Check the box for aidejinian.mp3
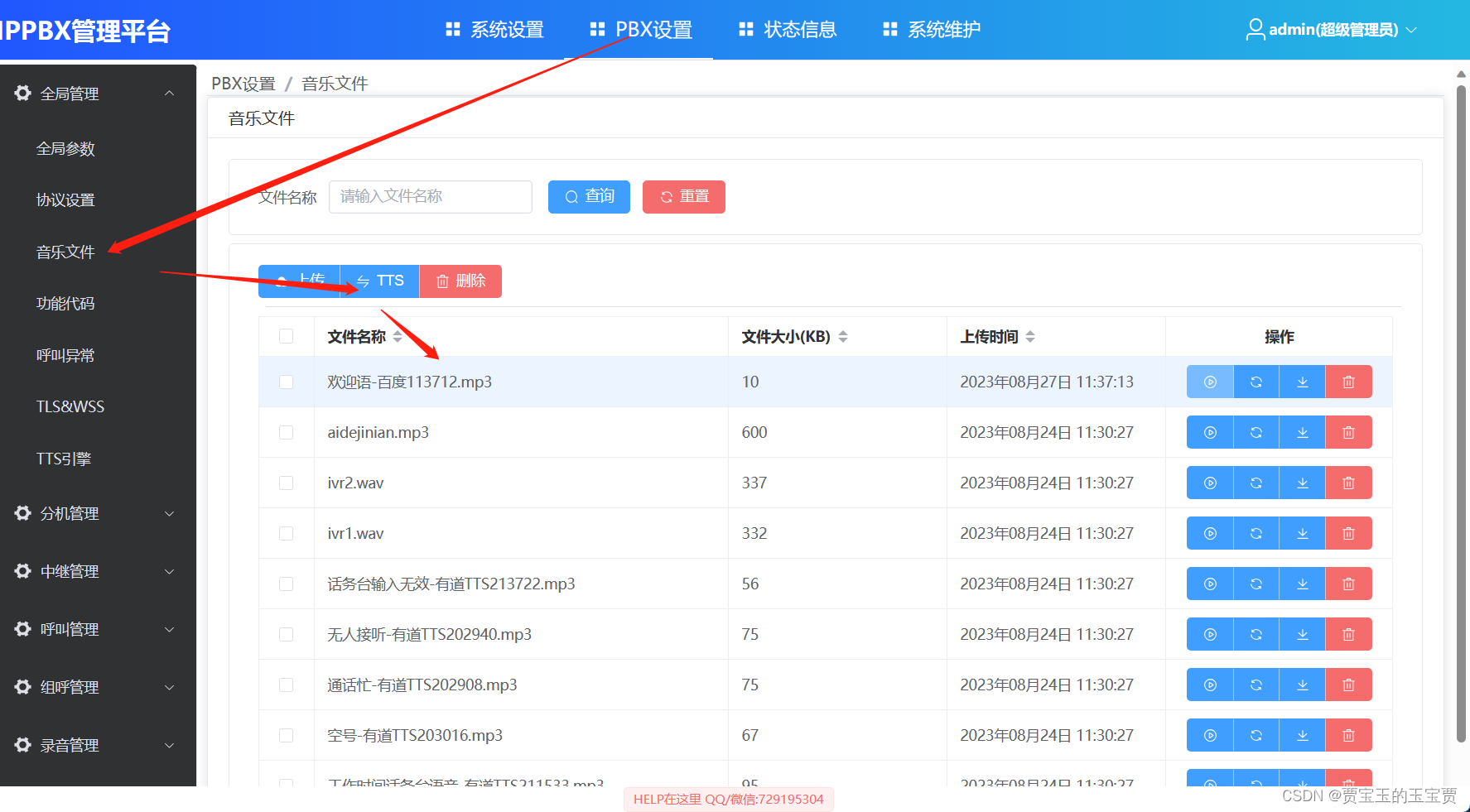Viewport: 1470px width, 812px height. point(287,432)
